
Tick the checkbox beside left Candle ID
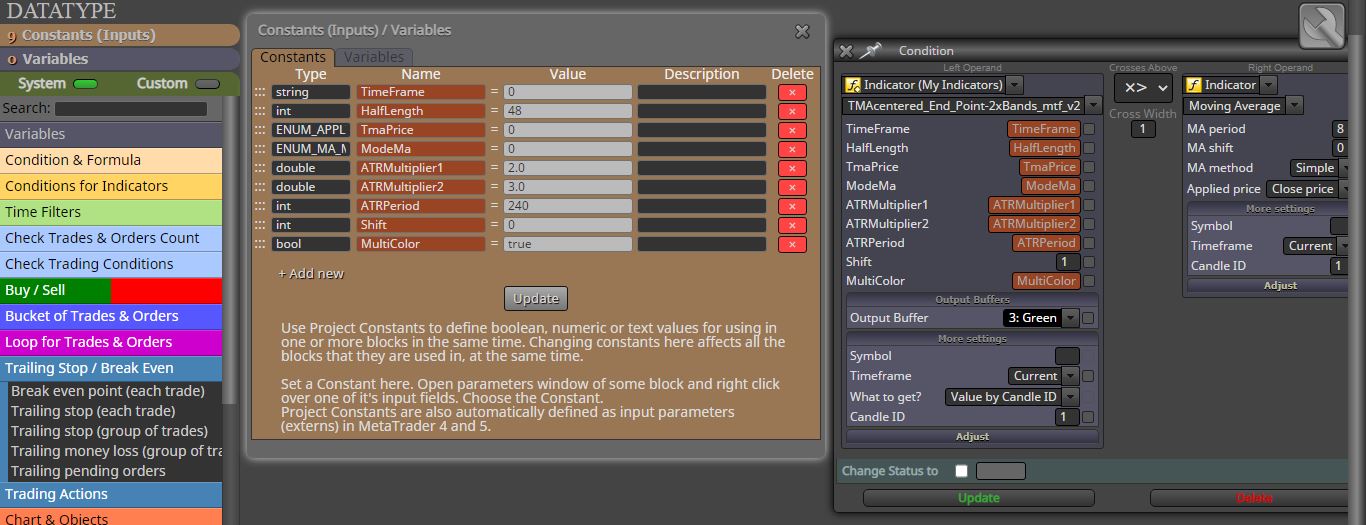[x=1088, y=417]
